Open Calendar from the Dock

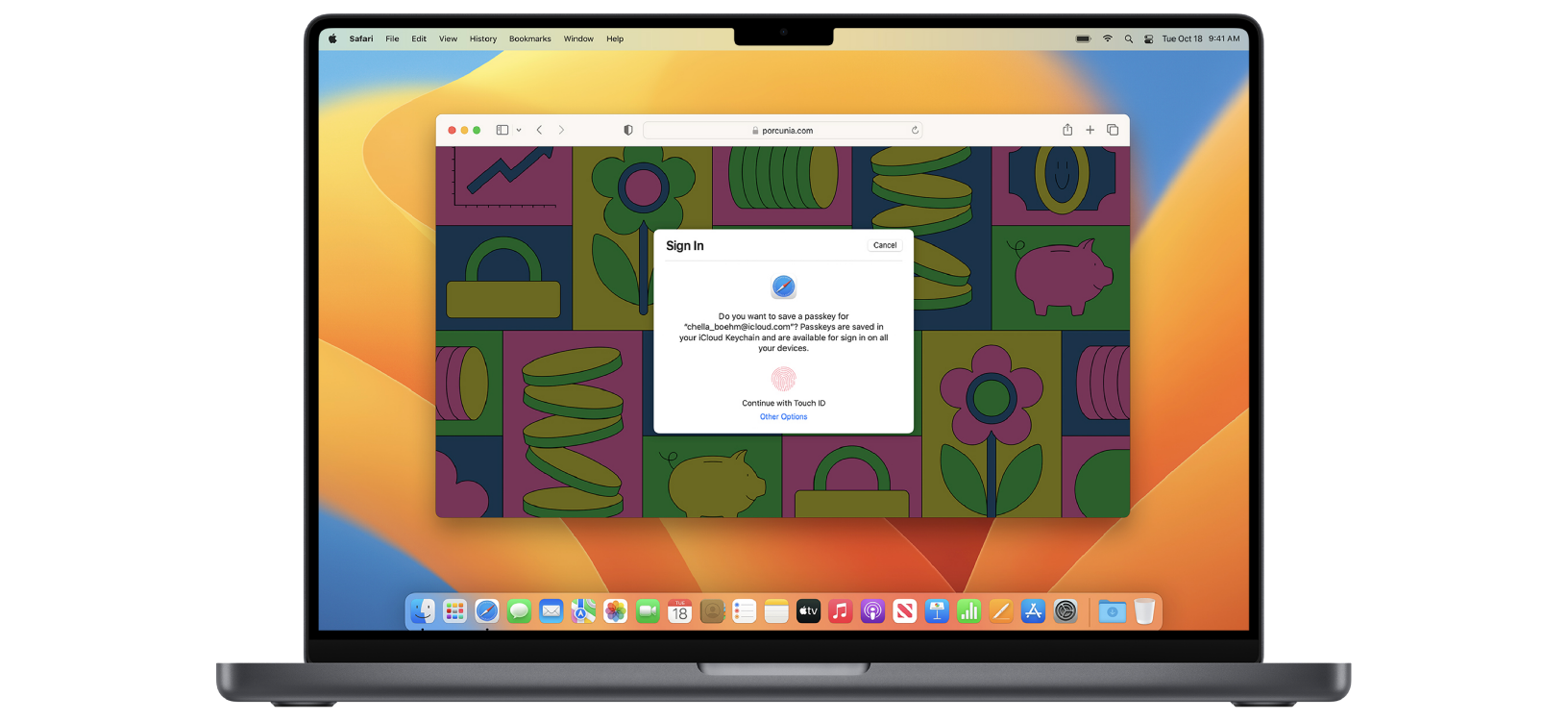click(680, 610)
